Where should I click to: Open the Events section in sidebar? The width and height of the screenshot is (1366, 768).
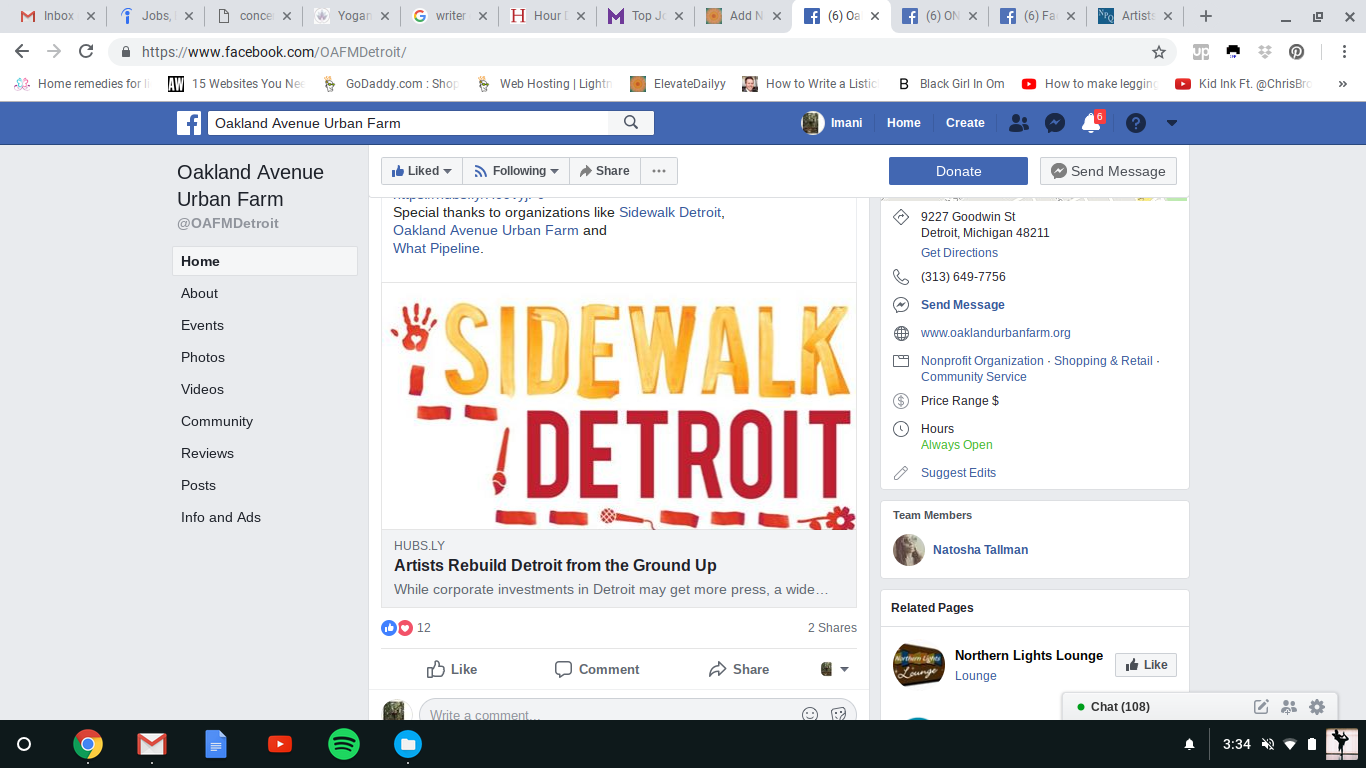[x=202, y=325]
